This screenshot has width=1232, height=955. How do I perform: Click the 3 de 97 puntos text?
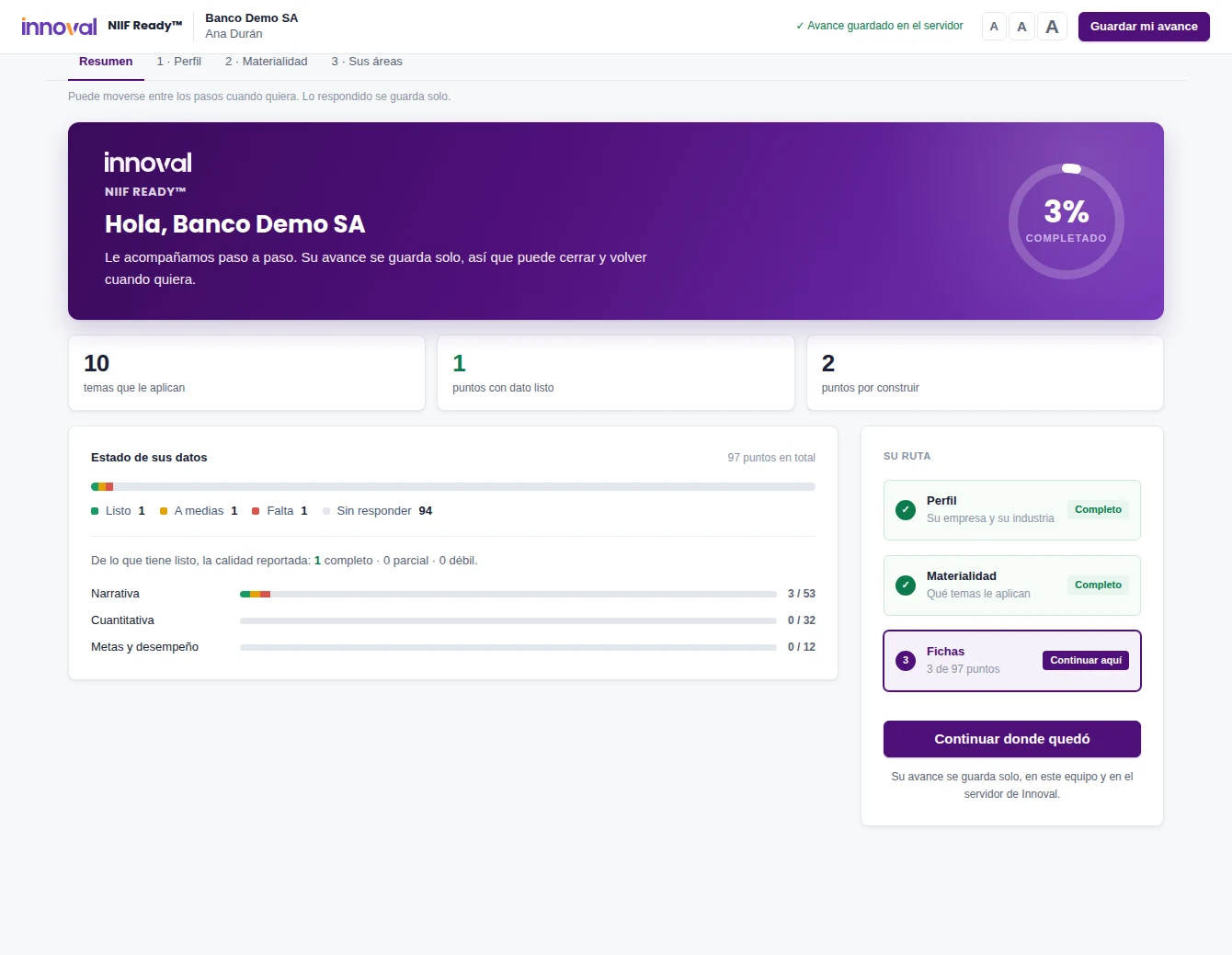(963, 669)
